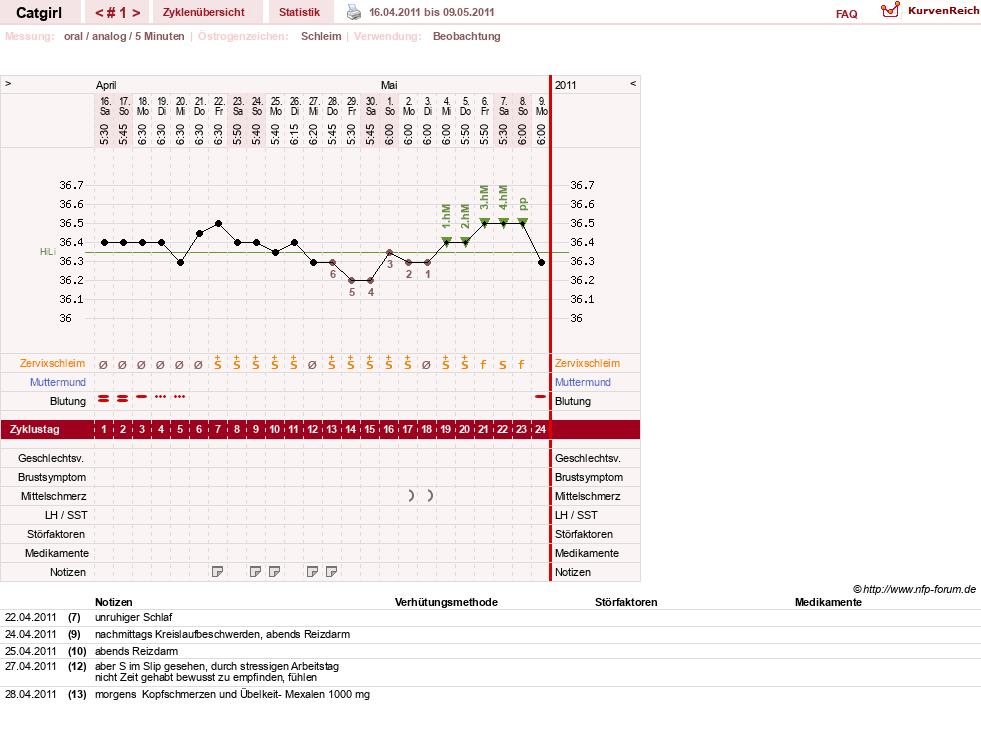Image resolution: width=981 pixels, height=755 pixels.
Task: Open the Catgirl tab
Action: point(39,13)
